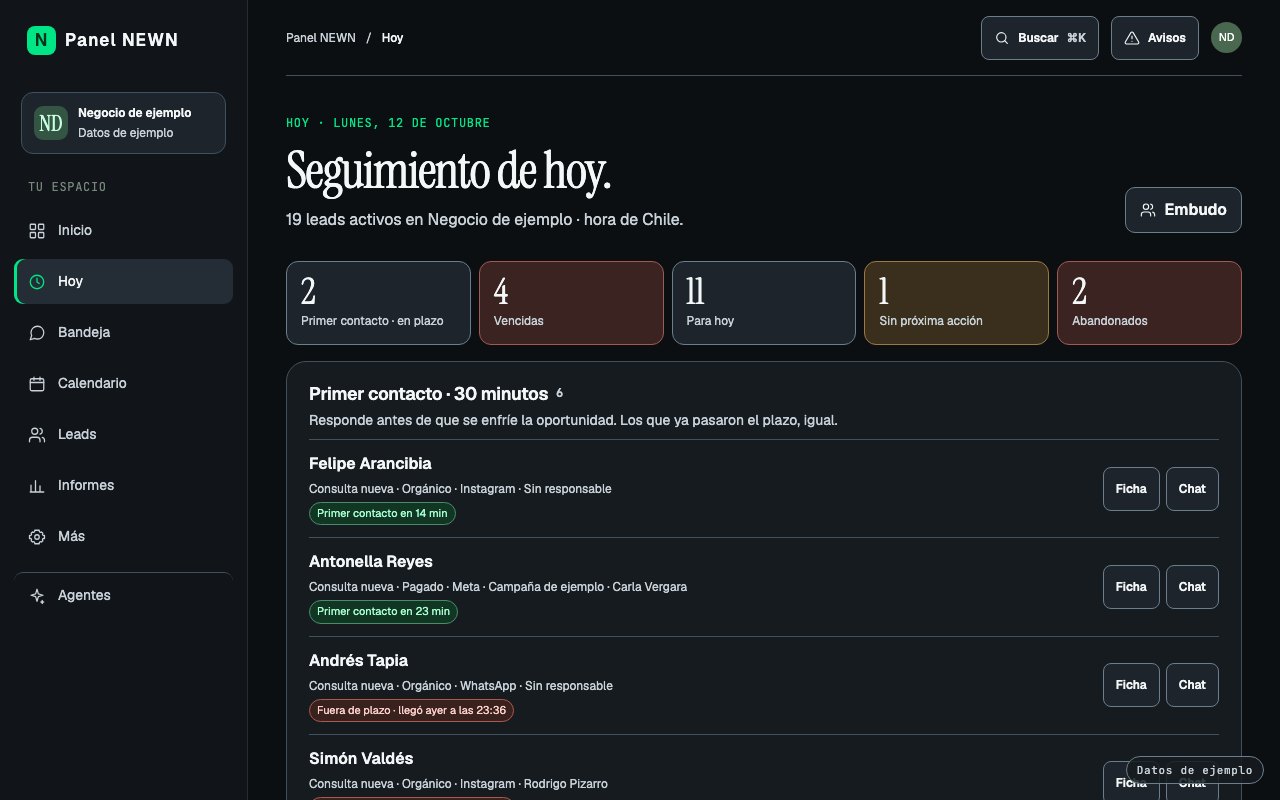Select the Primer contacto en plazo card

click(x=378, y=303)
